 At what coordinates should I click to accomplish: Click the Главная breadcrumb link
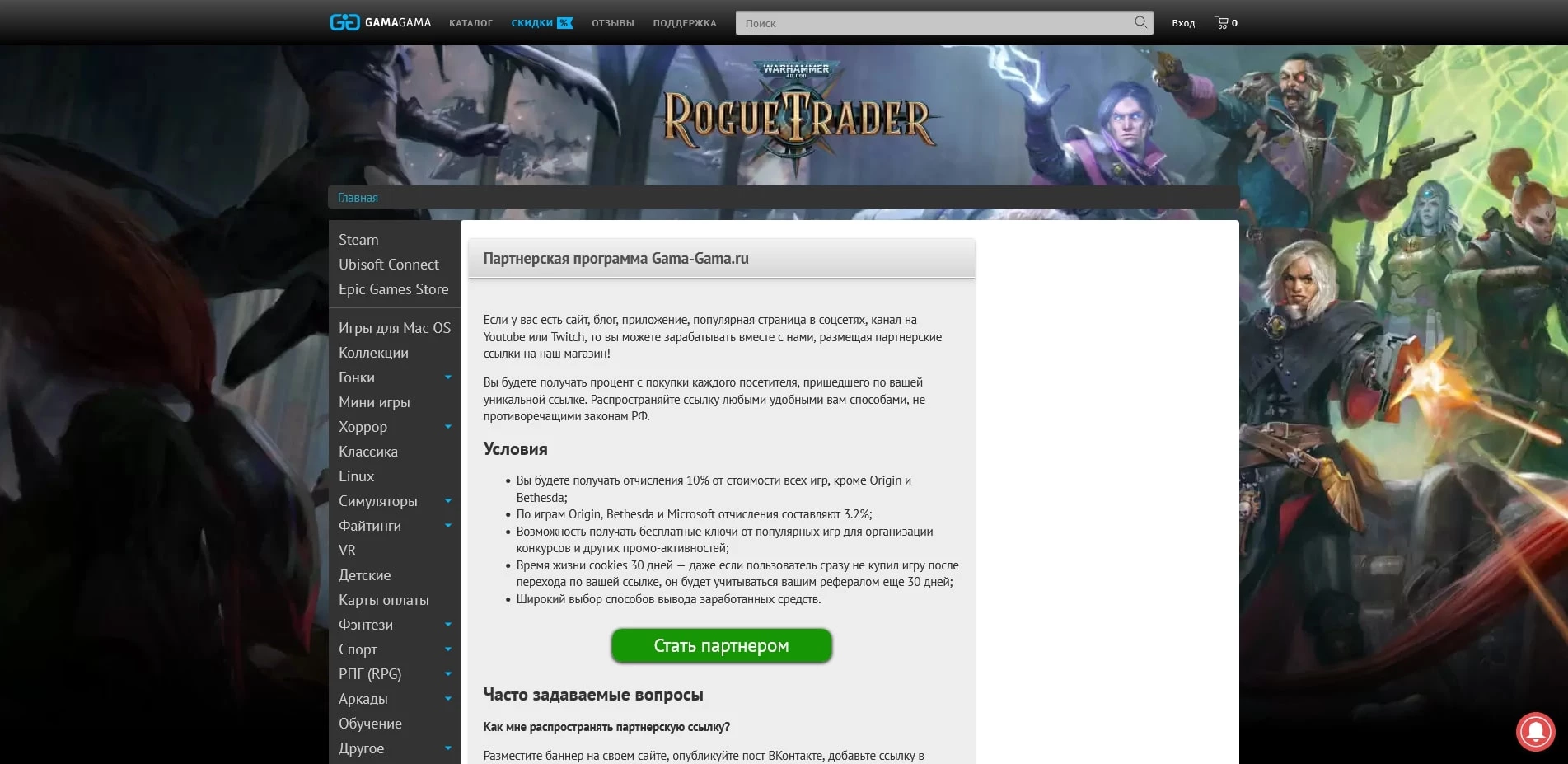point(358,198)
